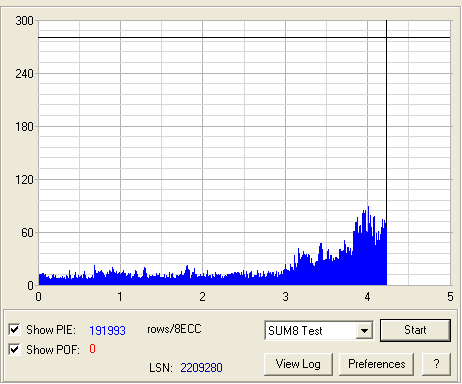The image size is (462, 384).
Task: Click the red POF count value
Action: coord(92,349)
